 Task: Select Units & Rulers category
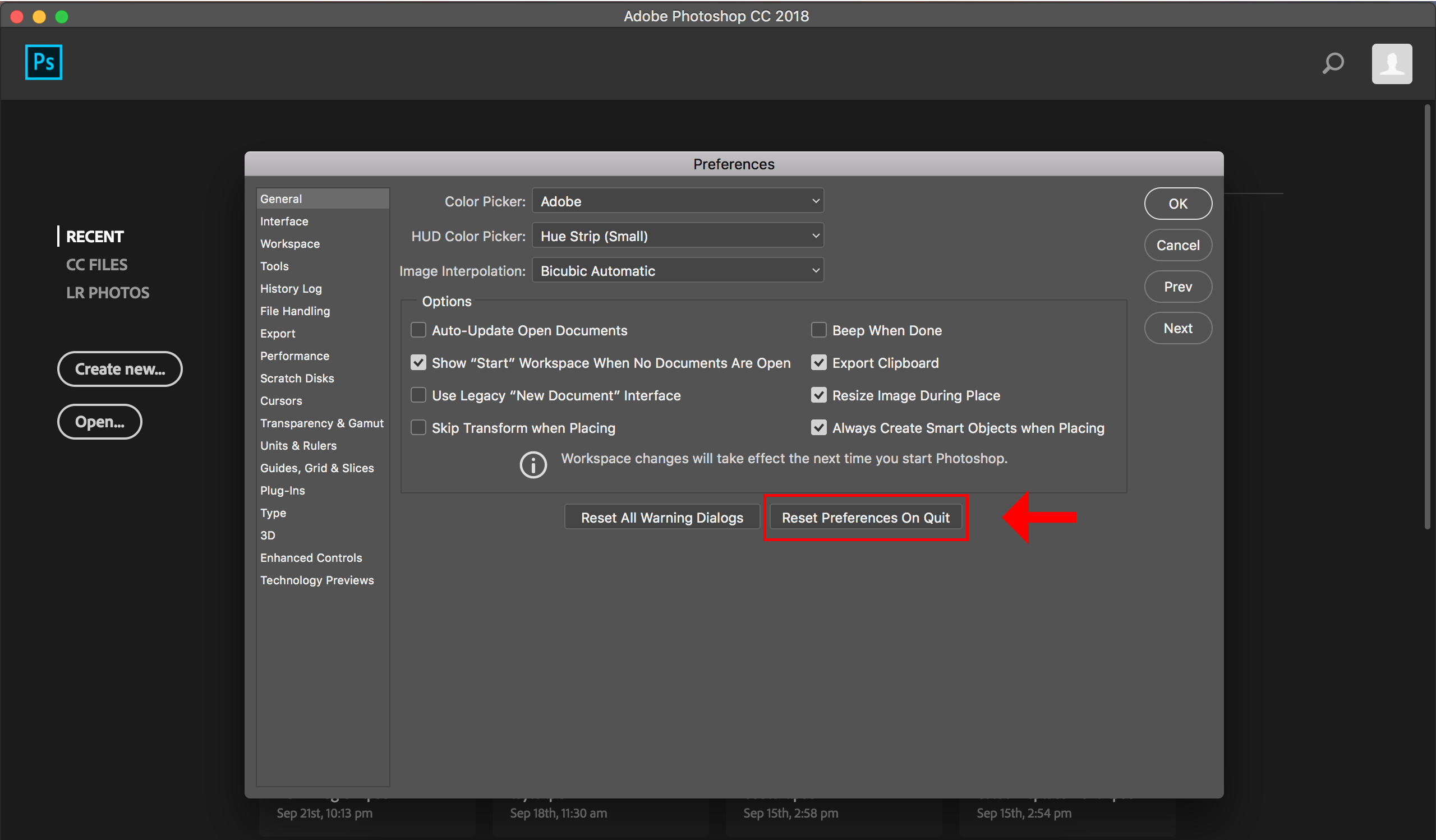[323, 445]
